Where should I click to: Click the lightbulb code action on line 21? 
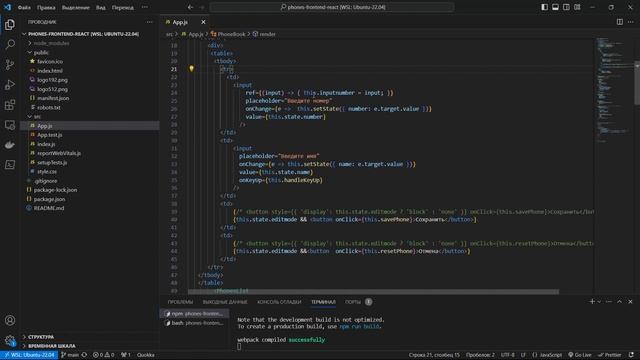click(191, 69)
